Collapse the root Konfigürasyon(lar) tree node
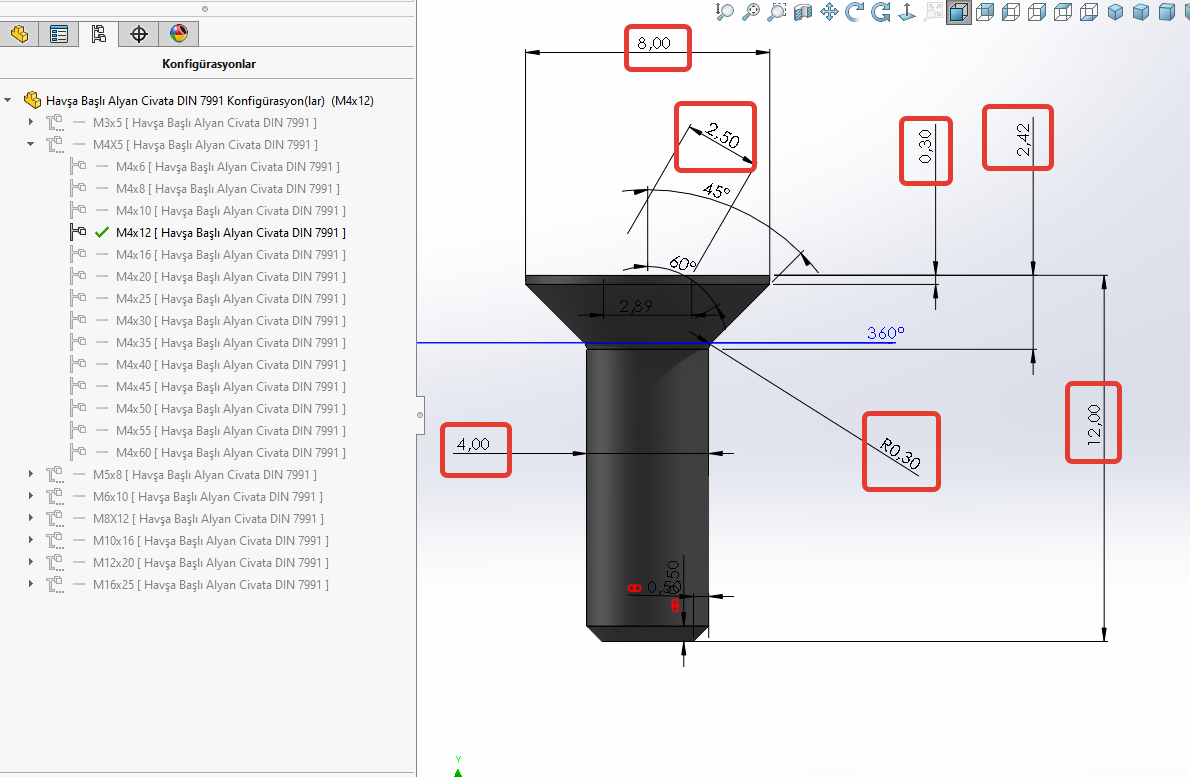 click(x=9, y=101)
